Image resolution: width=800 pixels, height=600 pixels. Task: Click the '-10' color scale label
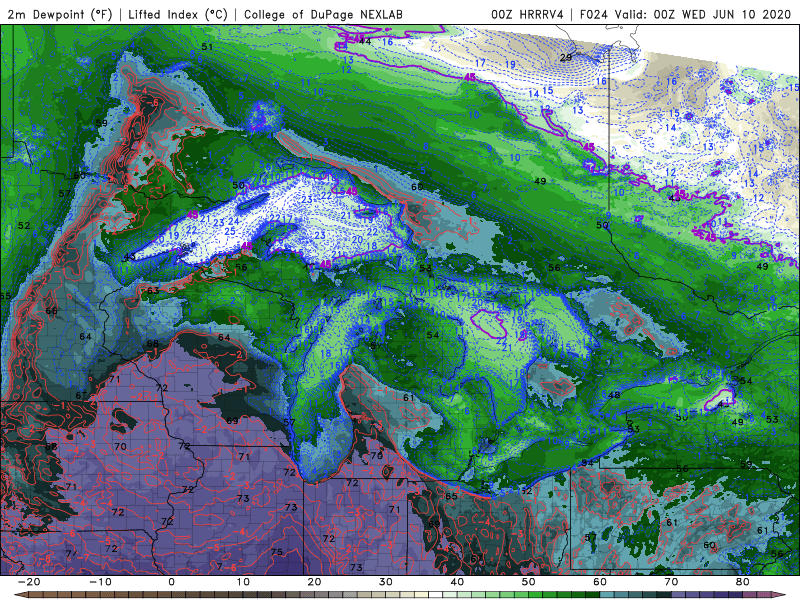pos(100,582)
